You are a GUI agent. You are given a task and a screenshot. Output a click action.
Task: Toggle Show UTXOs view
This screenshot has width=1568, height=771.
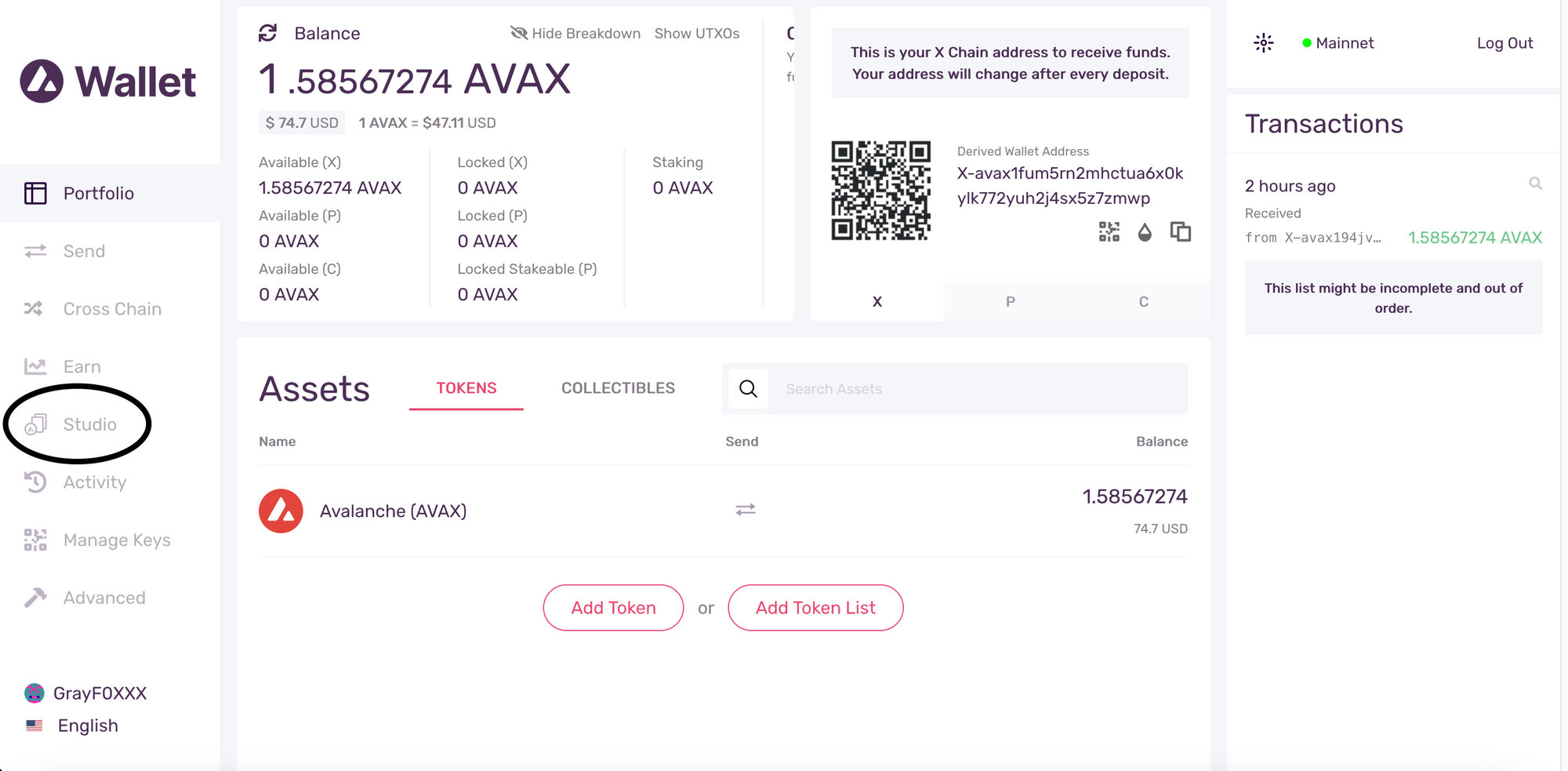(x=697, y=33)
